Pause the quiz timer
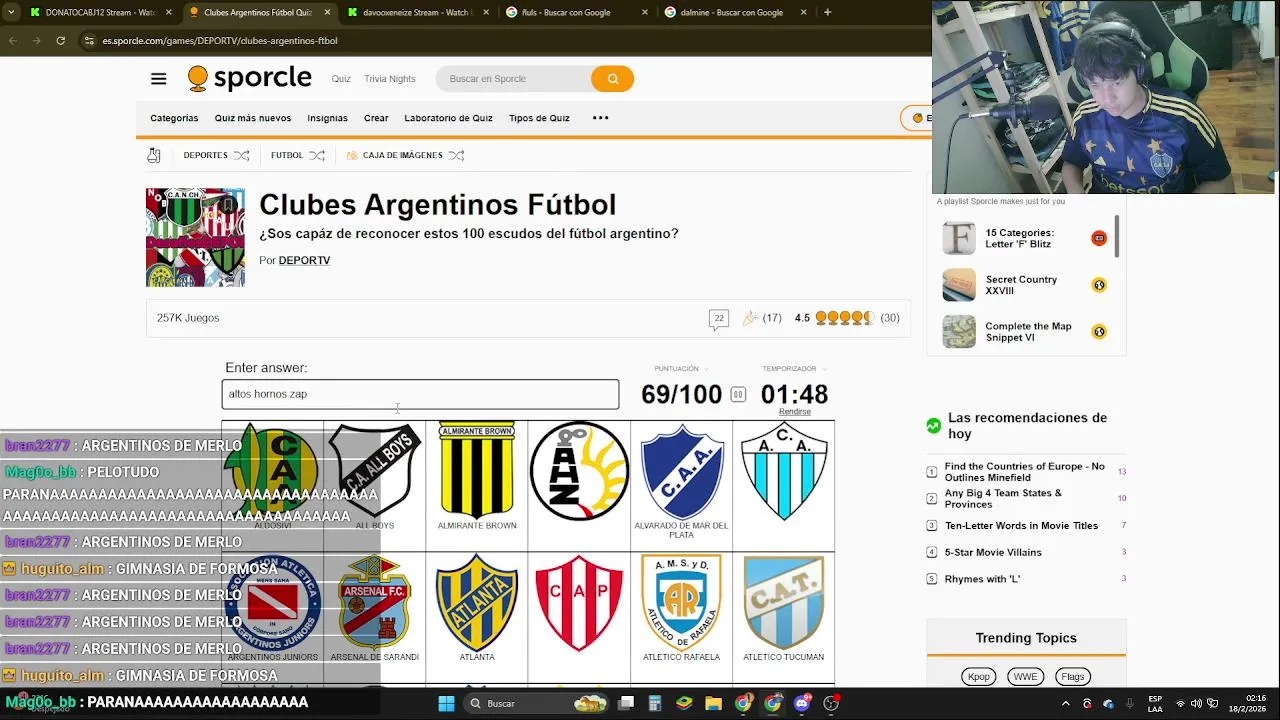The height and width of the screenshot is (720, 1280). click(738, 394)
